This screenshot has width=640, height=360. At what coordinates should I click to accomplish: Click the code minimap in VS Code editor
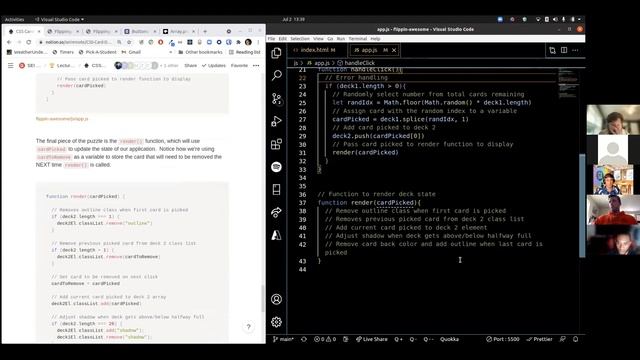coord(568,83)
